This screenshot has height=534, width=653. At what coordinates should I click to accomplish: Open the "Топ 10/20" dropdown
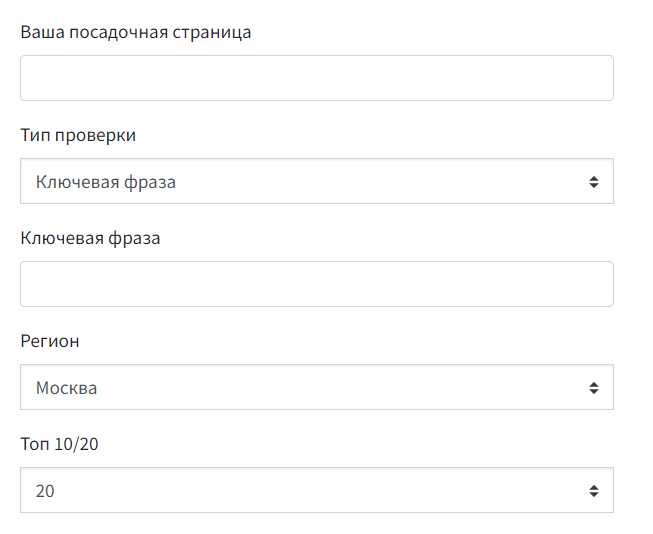tap(316, 491)
